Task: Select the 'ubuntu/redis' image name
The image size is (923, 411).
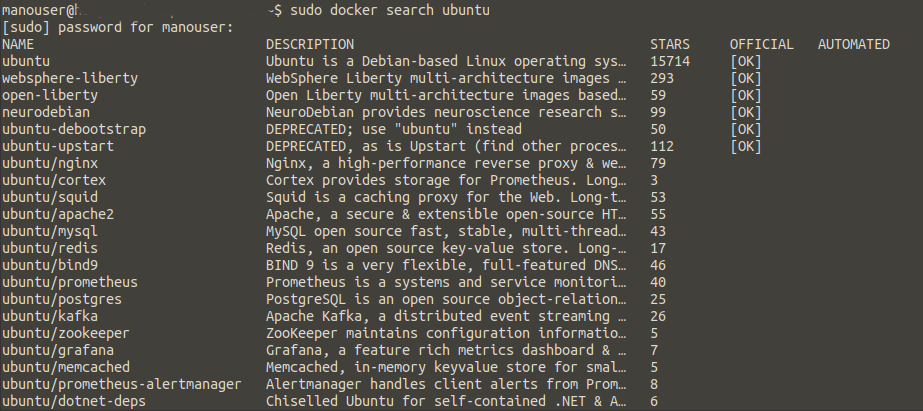Action: tap(49, 248)
